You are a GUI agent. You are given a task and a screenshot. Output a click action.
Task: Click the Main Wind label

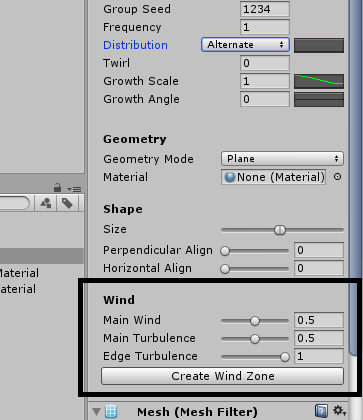pos(132,320)
